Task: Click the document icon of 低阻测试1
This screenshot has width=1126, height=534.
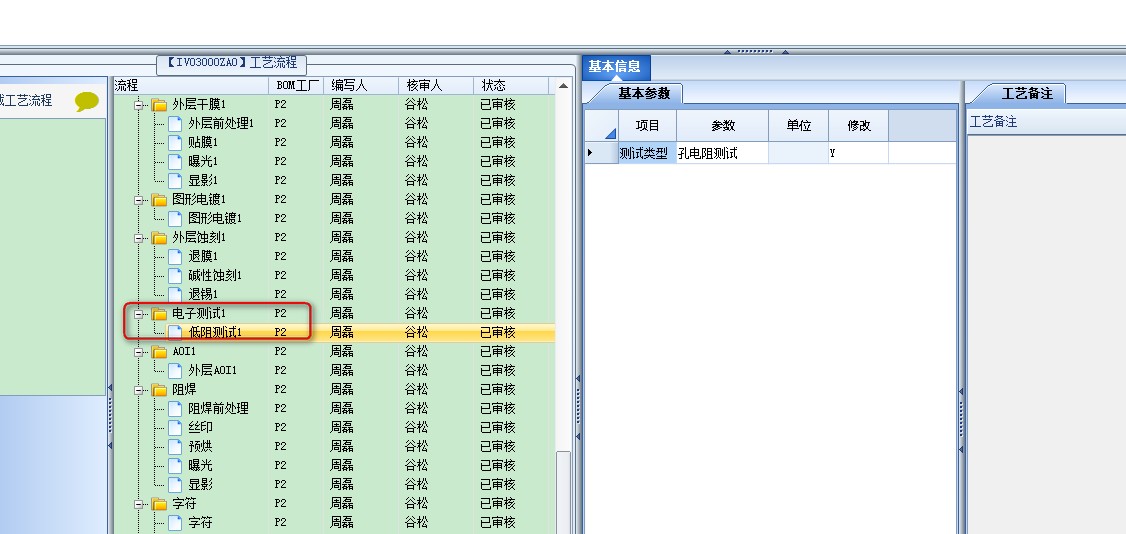Action: (175, 332)
